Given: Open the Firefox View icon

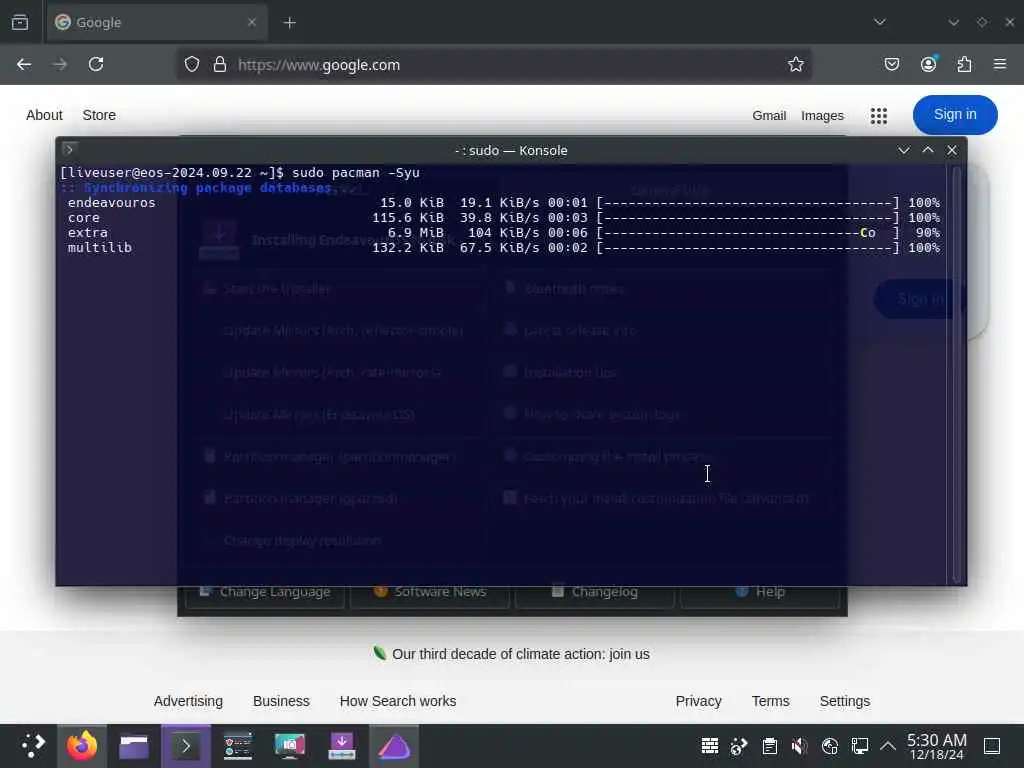Looking at the screenshot, I should [20, 22].
